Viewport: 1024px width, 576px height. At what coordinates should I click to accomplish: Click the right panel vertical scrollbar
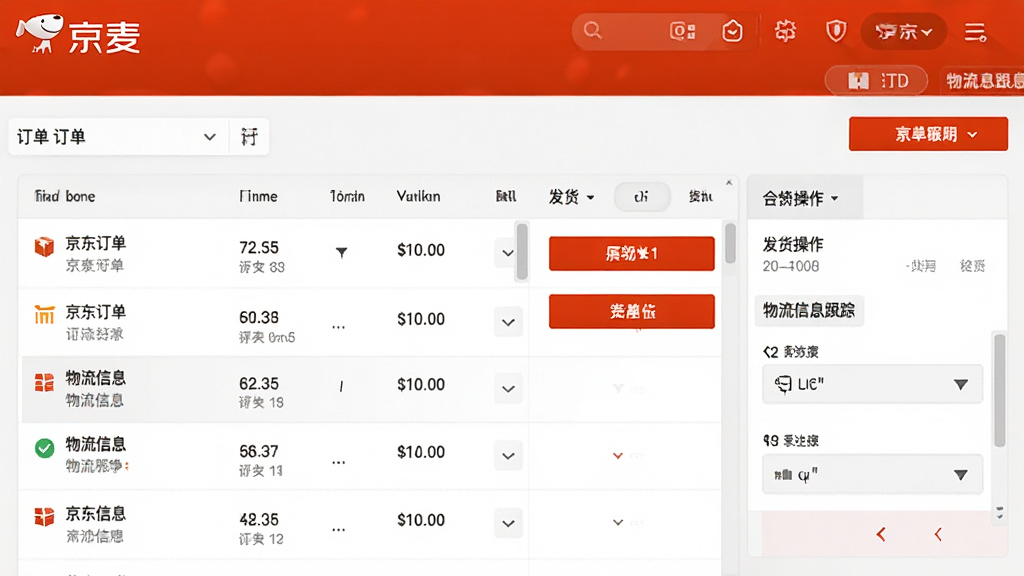[999, 391]
